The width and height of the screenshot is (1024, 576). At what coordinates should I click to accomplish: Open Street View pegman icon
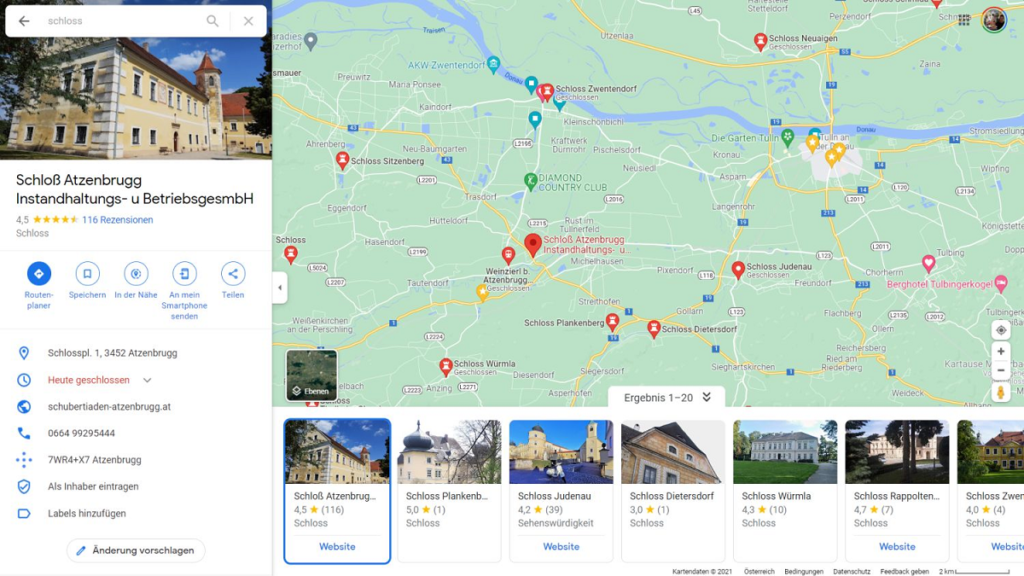1000,393
